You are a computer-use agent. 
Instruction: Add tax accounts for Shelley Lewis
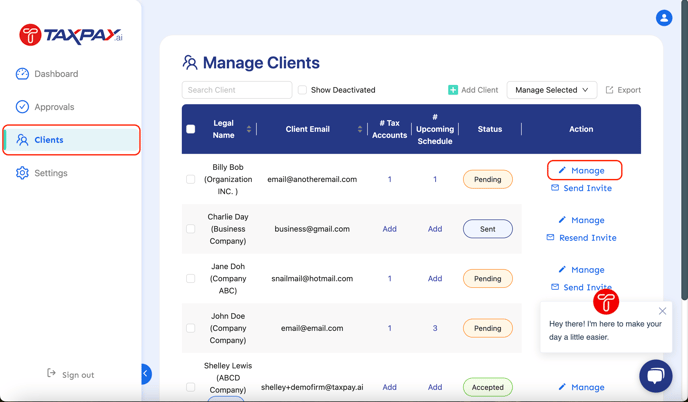click(390, 387)
